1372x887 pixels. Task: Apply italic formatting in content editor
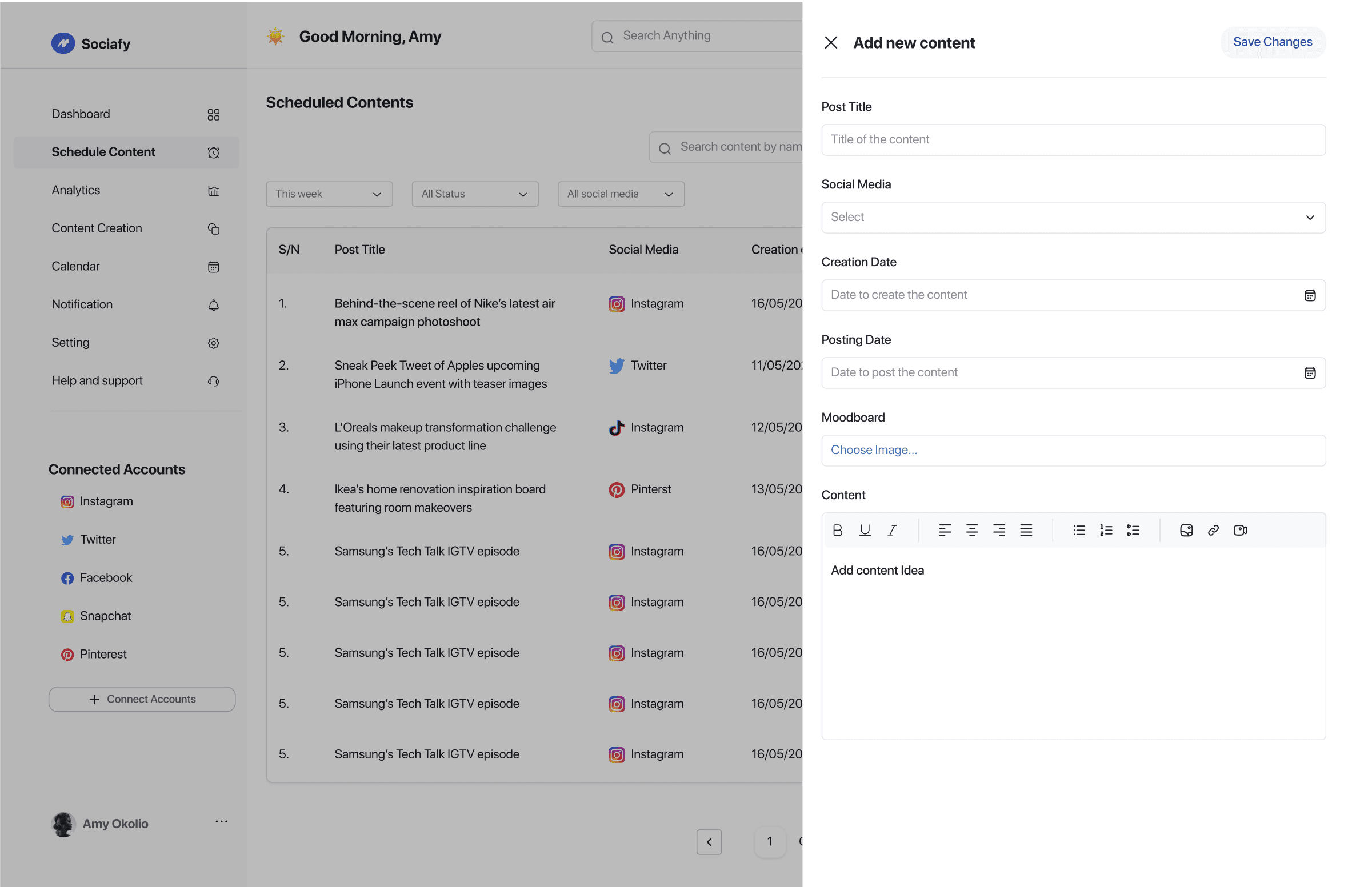(891, 530)
